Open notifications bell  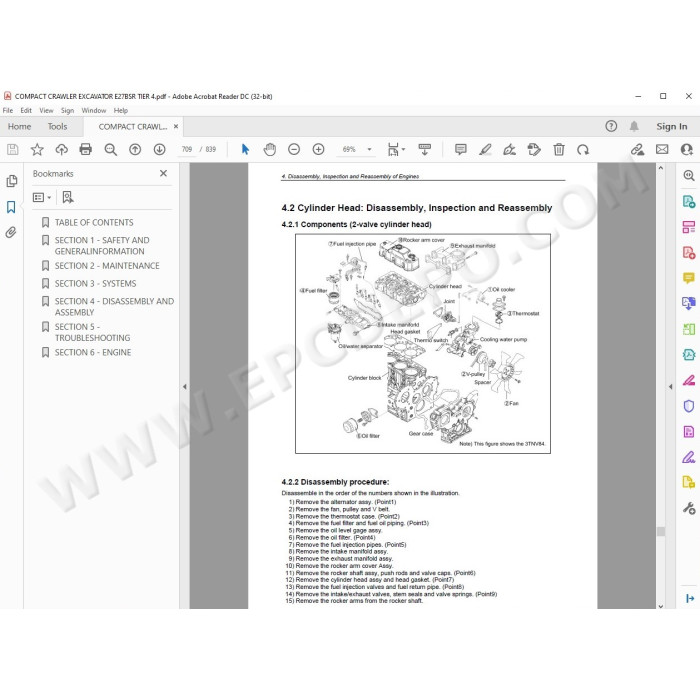pyautogui.click(x=634, y=126)
